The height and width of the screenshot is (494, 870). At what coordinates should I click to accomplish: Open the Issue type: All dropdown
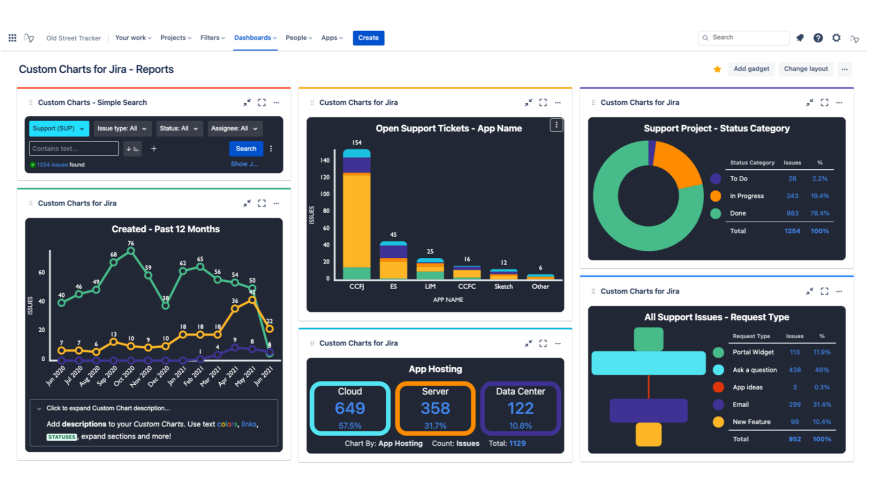click(x=122, y=128)
